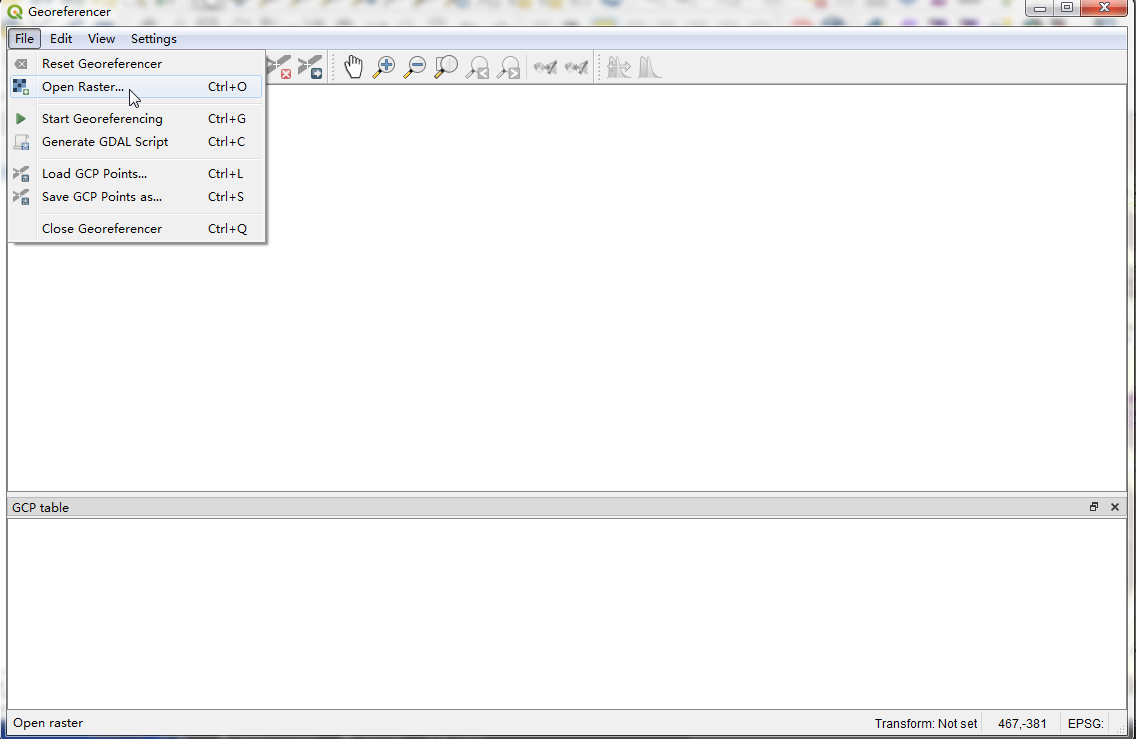Screen dimensions: 1136x739
Task: Activate the Pan hand tool
Action: click(x=354, y=67)
